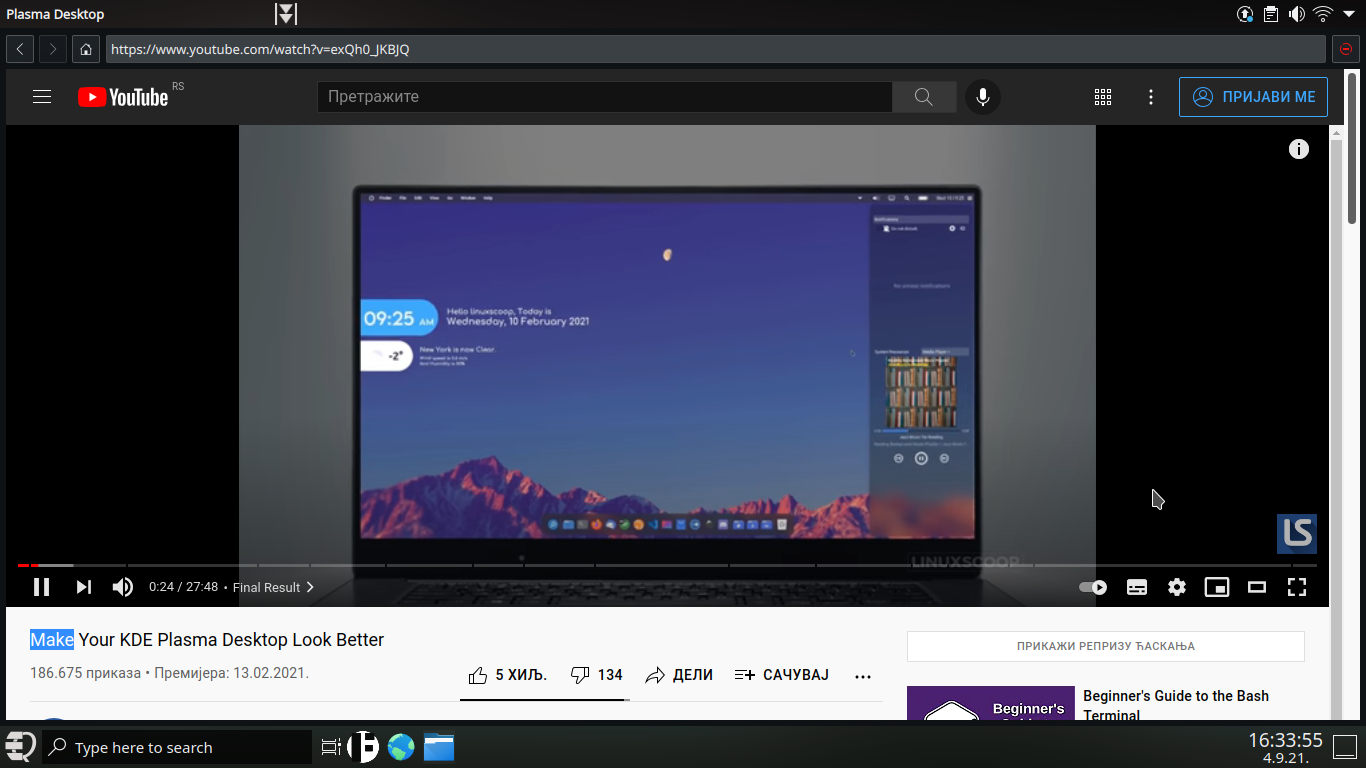Go back in the browser

(x=20, y=49)
